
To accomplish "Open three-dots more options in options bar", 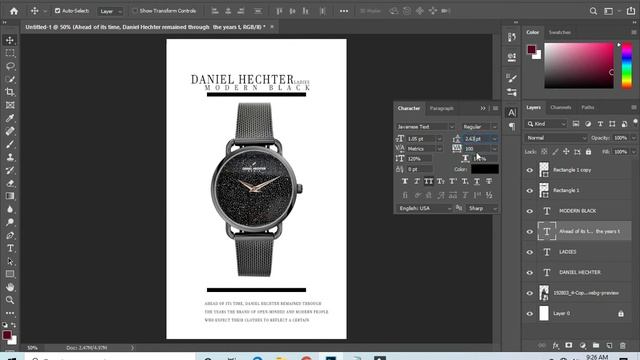I will pos(344,11).
